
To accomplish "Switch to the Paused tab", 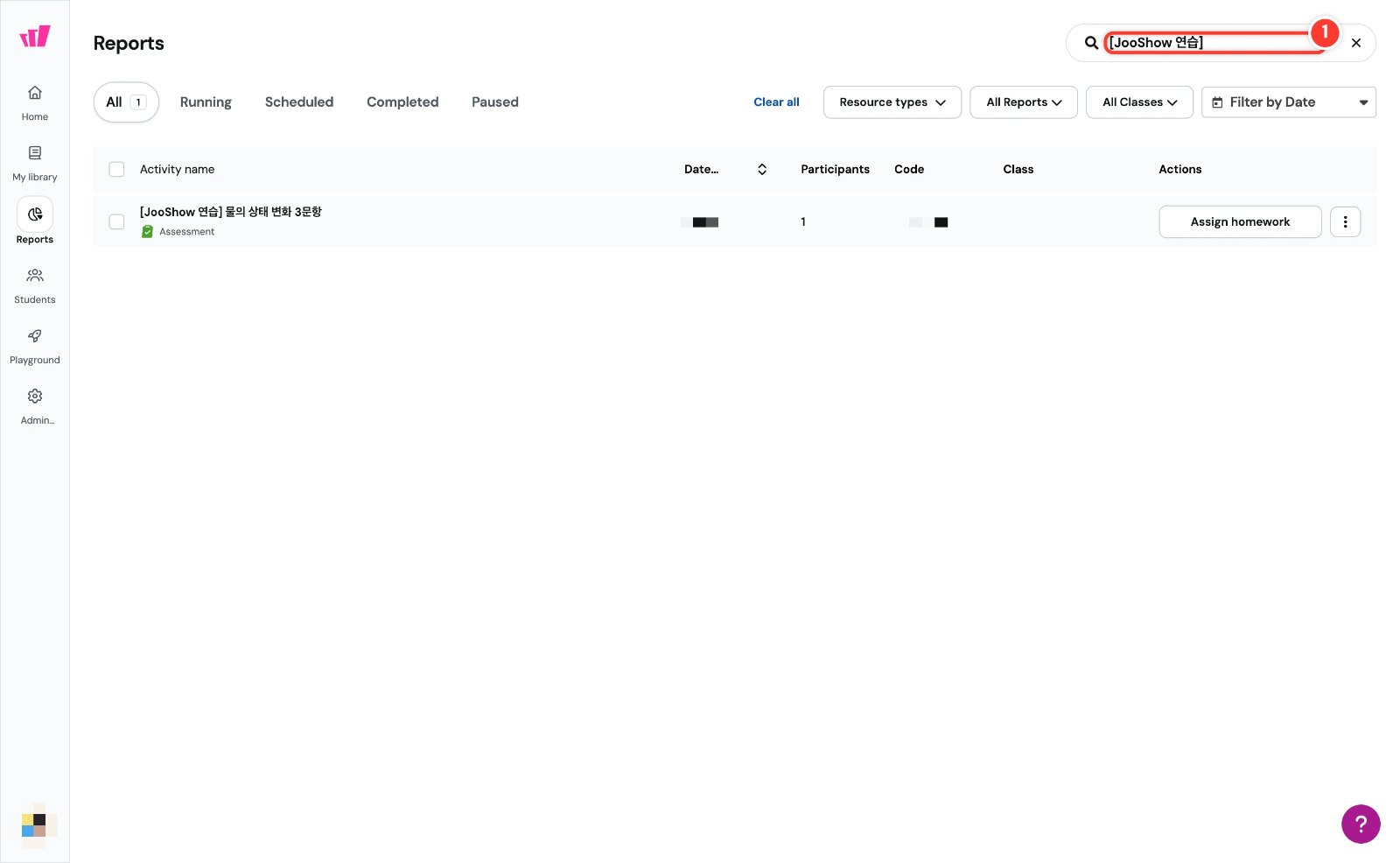I will (x=495, y=102).
